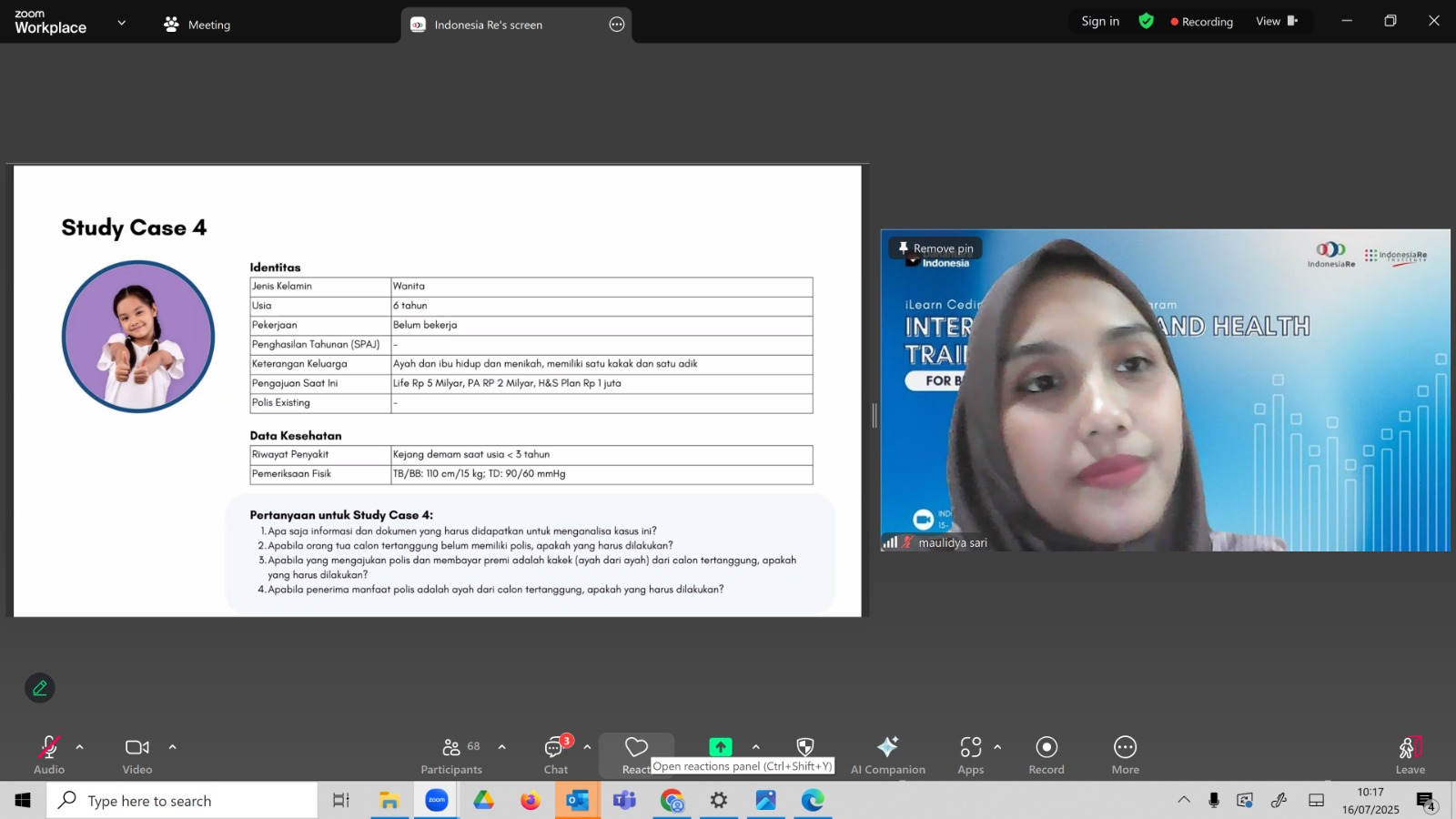The height and width of the screenshot is (819, 1456).
Task: Click 'Kejang demam saat usia < 3 tahun'
Action: 471,454
